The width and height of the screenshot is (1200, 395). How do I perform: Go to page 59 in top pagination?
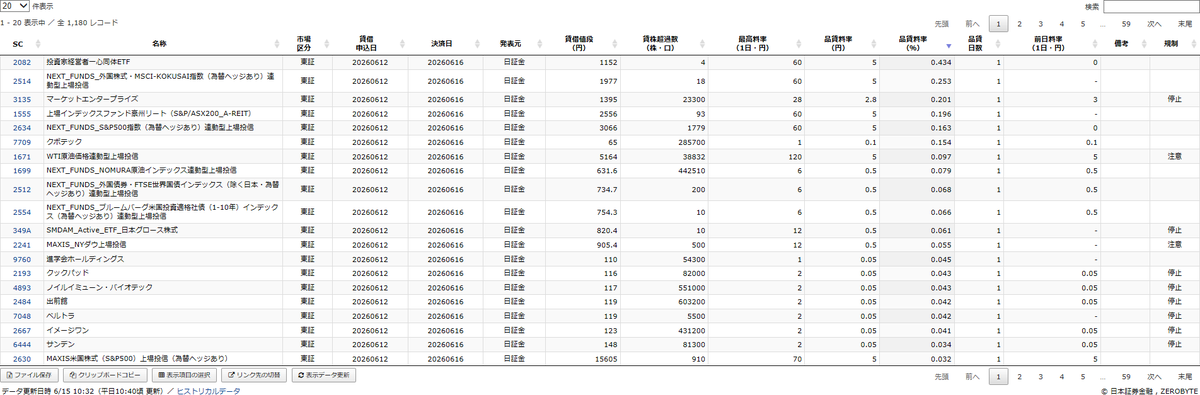point(1126,23)
